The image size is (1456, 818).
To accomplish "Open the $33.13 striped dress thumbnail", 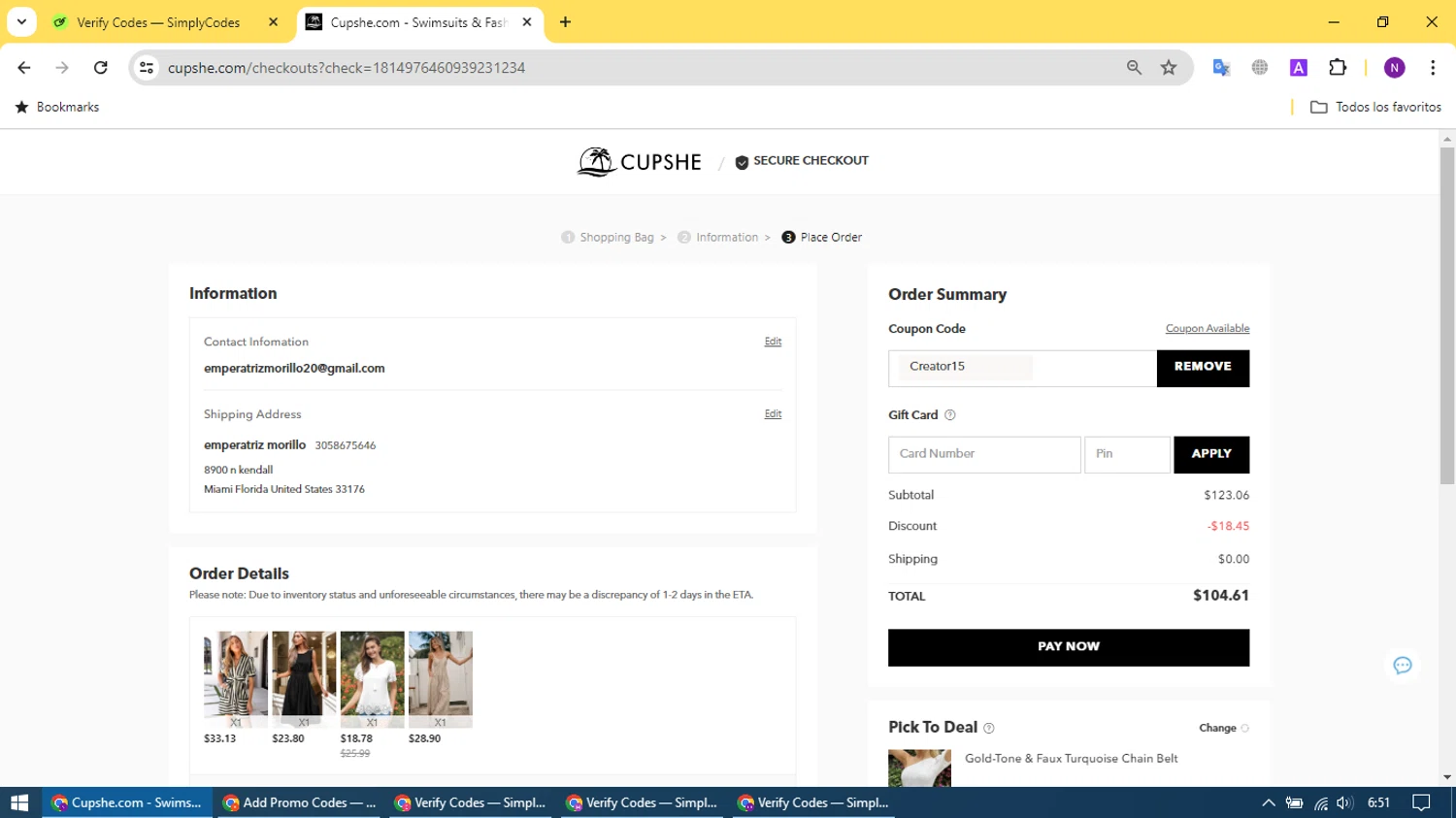I will click(236, 679).
